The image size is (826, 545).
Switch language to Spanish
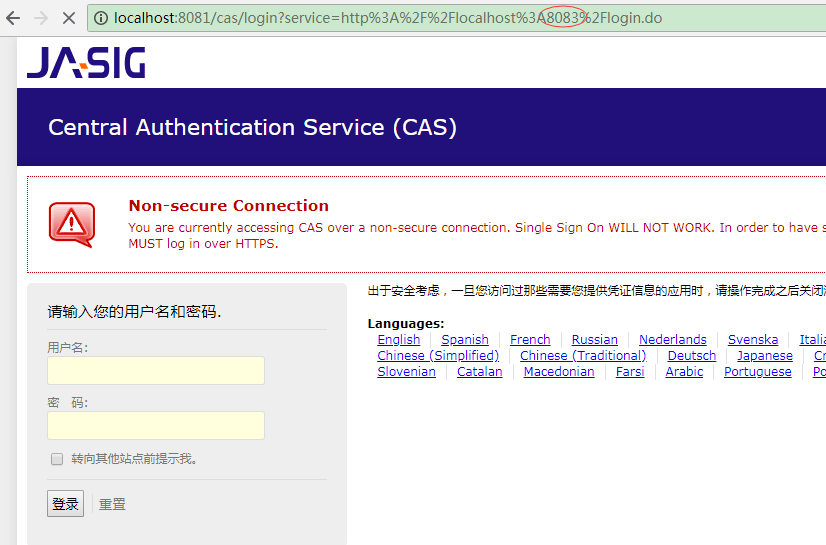[x=465, y=340]
